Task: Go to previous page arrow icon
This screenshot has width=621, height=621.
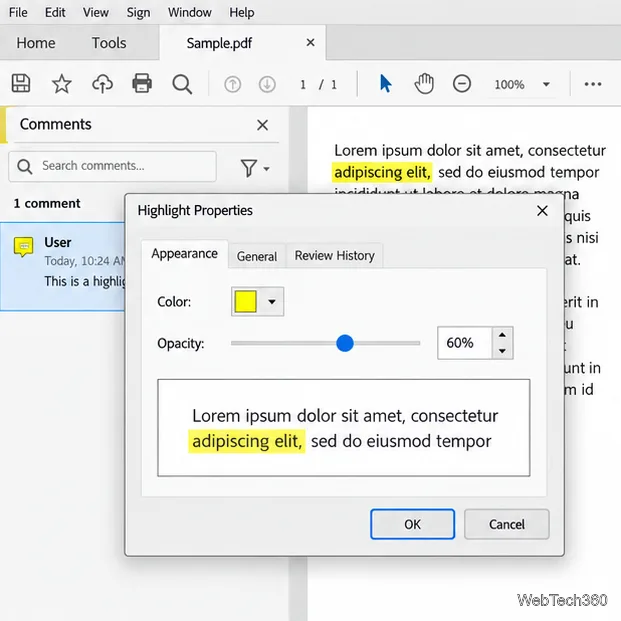Action: [232, 84]
